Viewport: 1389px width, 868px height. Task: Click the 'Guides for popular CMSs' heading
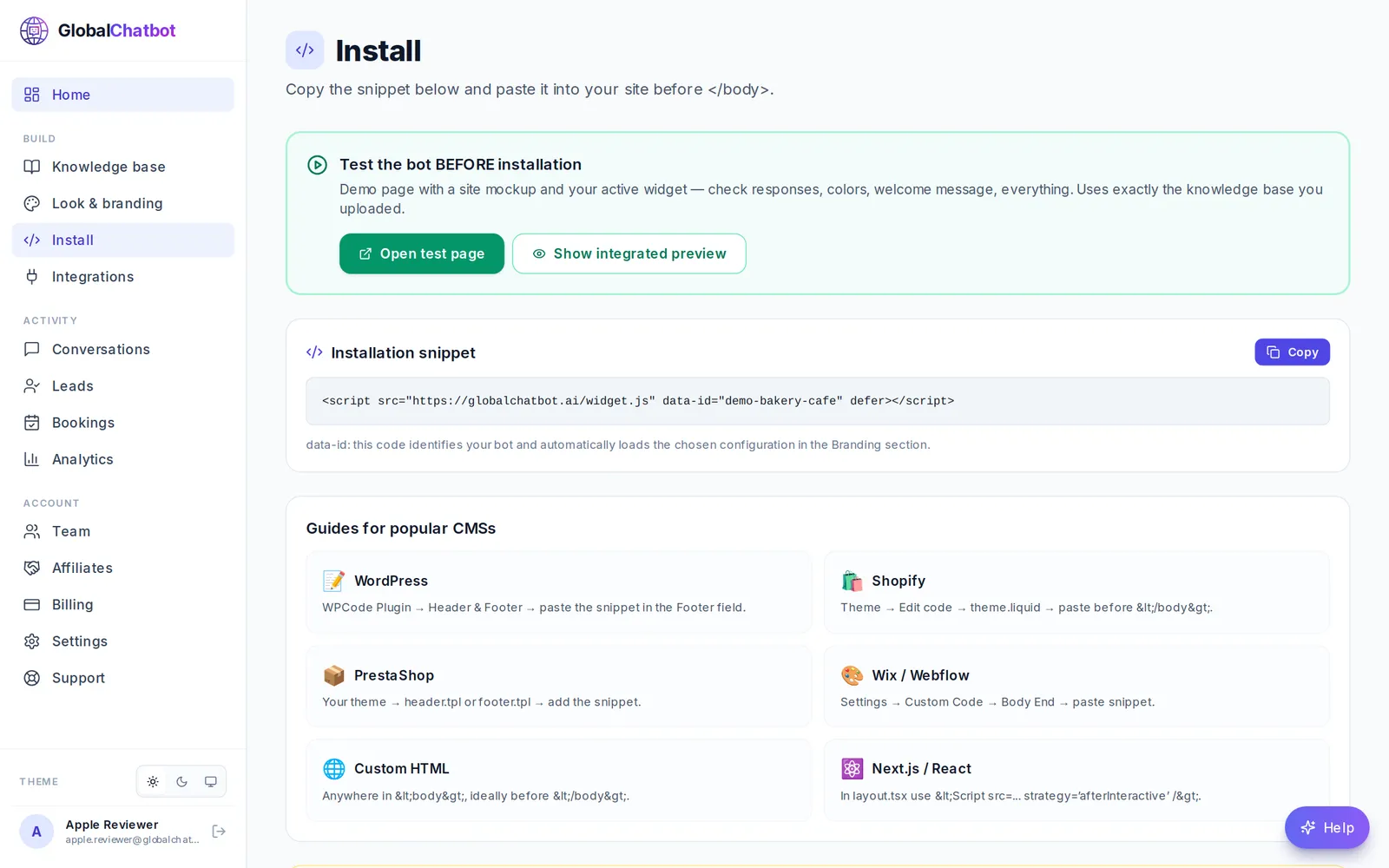(401, 529)
